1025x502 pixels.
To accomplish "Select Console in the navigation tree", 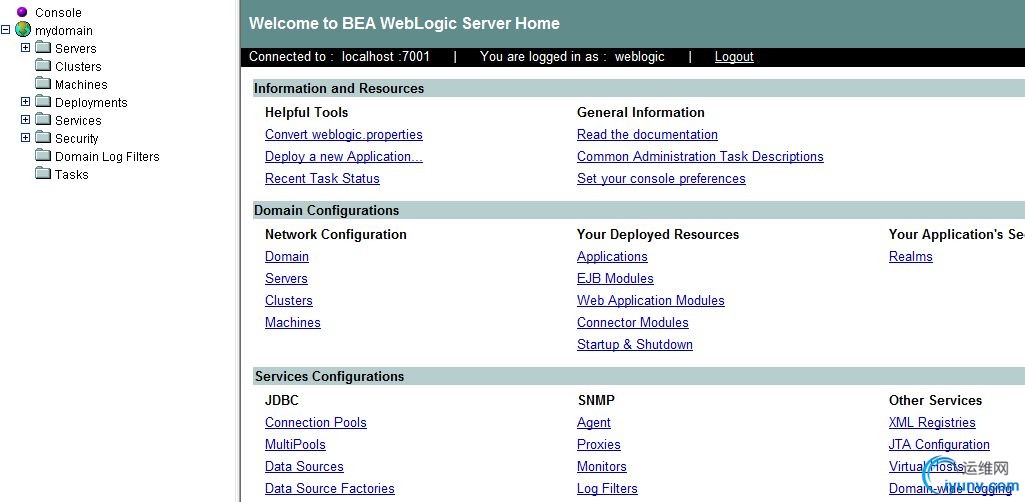I will click(x=58, y=12).
